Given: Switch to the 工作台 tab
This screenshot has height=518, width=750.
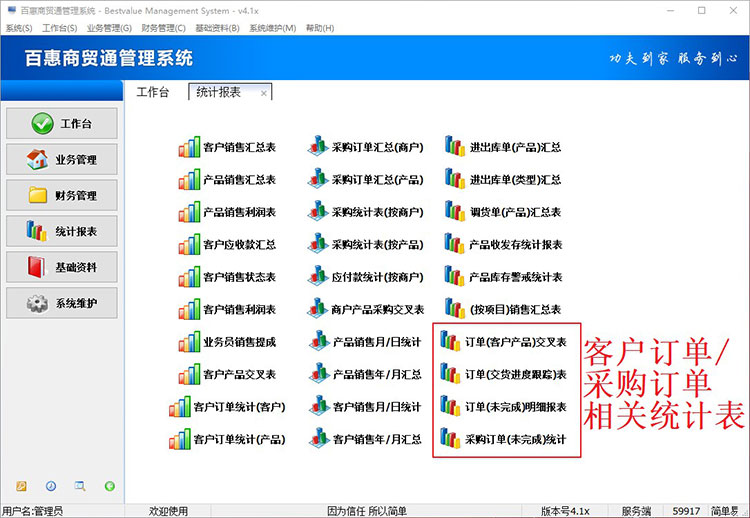Looking at the screenshot, I should [153, 92].
